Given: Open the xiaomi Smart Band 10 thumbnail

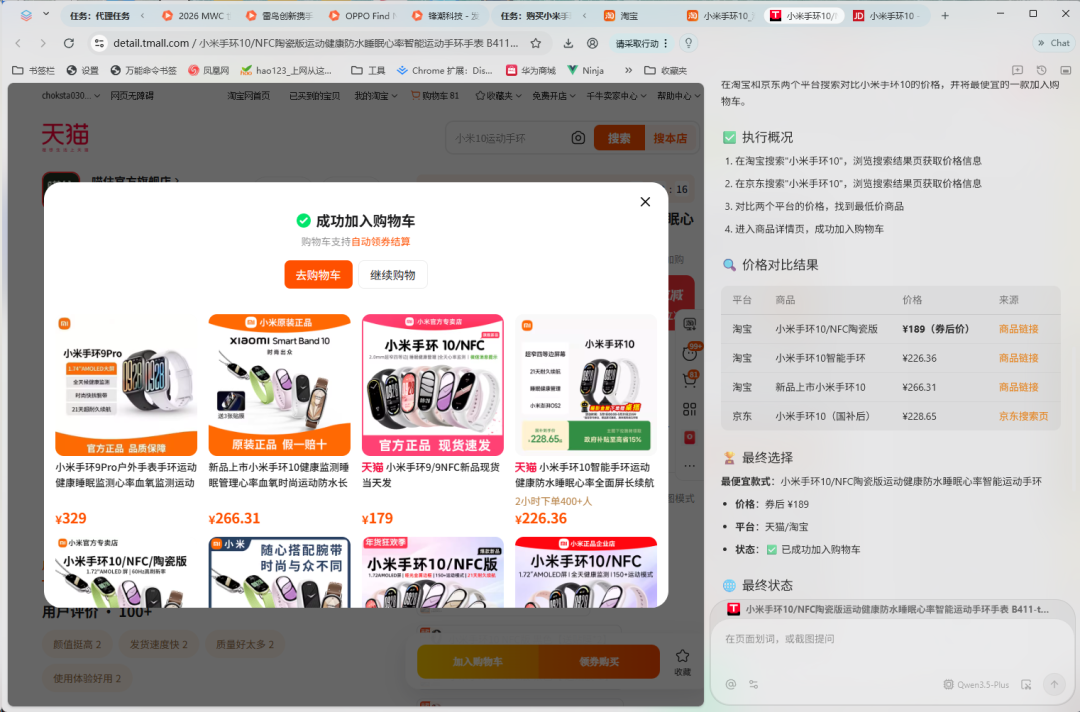Looking at the screenshot, I should tap(280, 385).
